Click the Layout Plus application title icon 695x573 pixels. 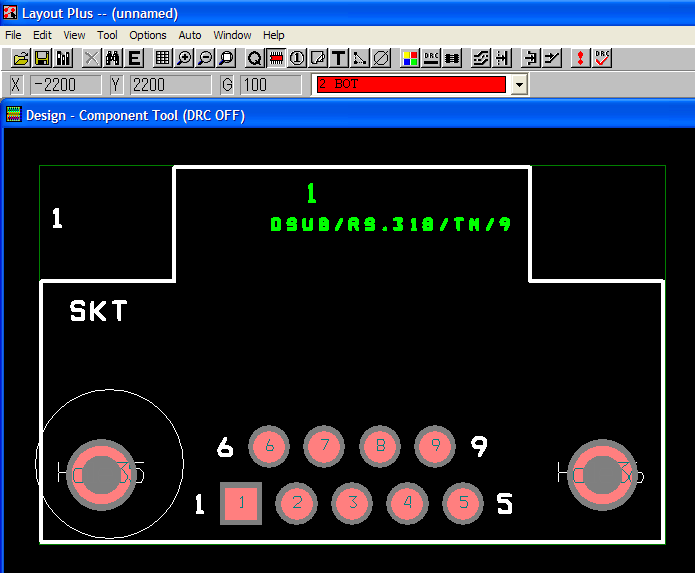click(10, 13)
